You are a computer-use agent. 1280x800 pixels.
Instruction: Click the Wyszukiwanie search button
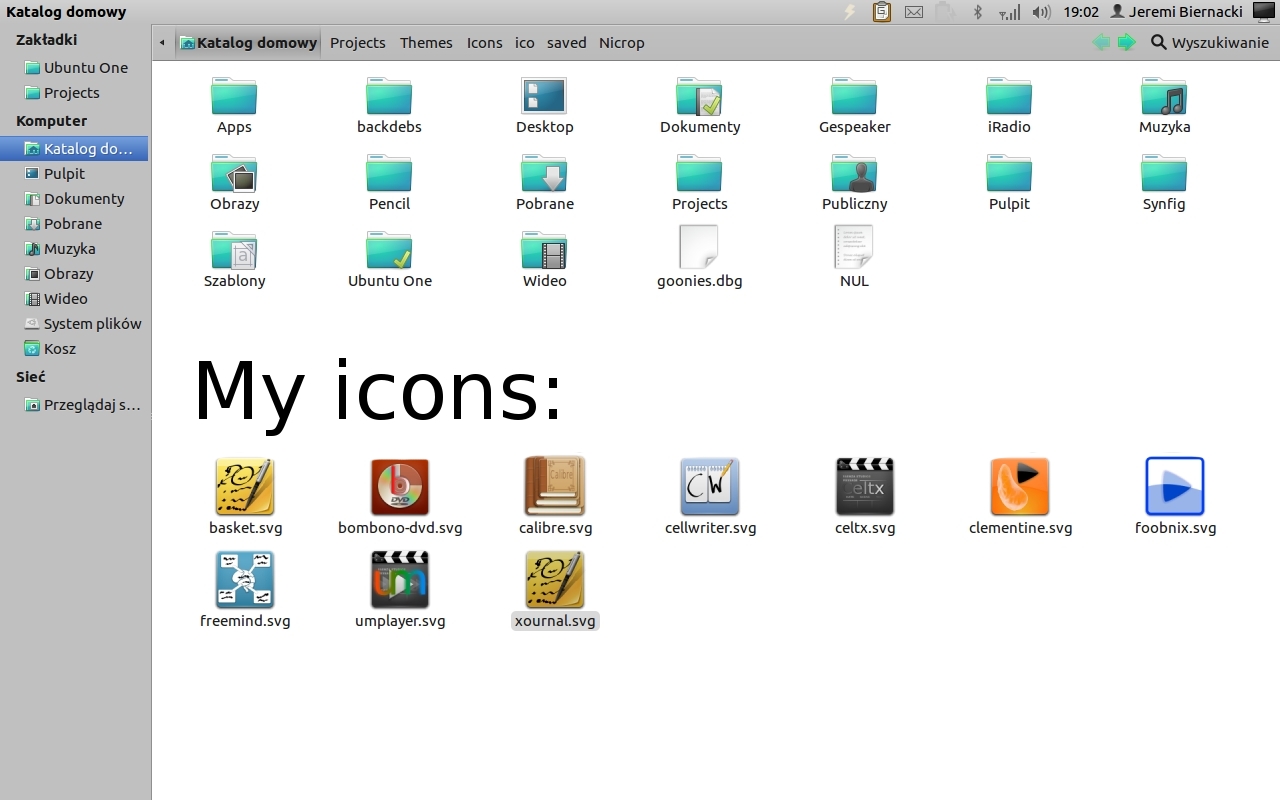pyautogui.click(x=1209, y=42)
